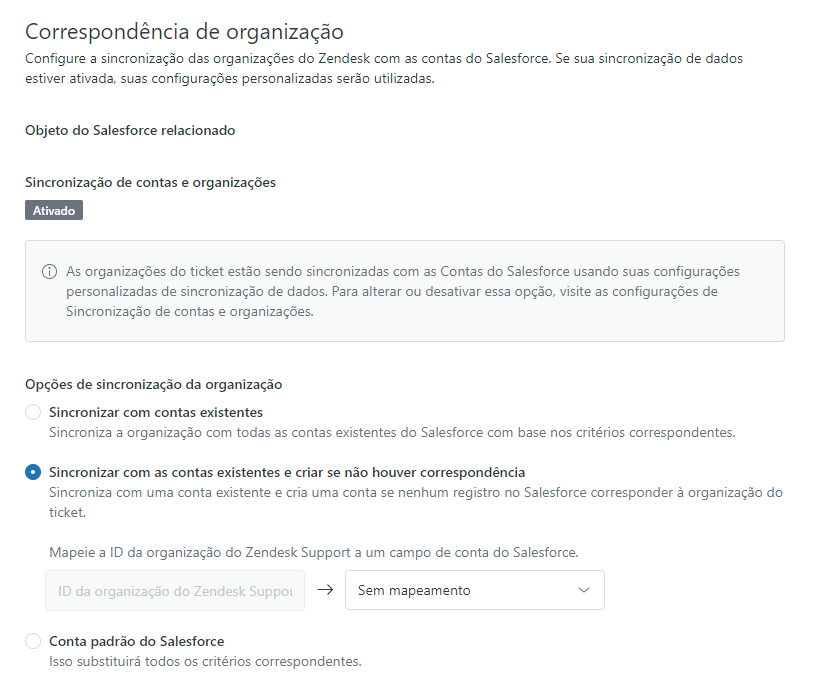
Task: Select the sync-and-create-if-no-match radio option
Action: coord(33,472)
